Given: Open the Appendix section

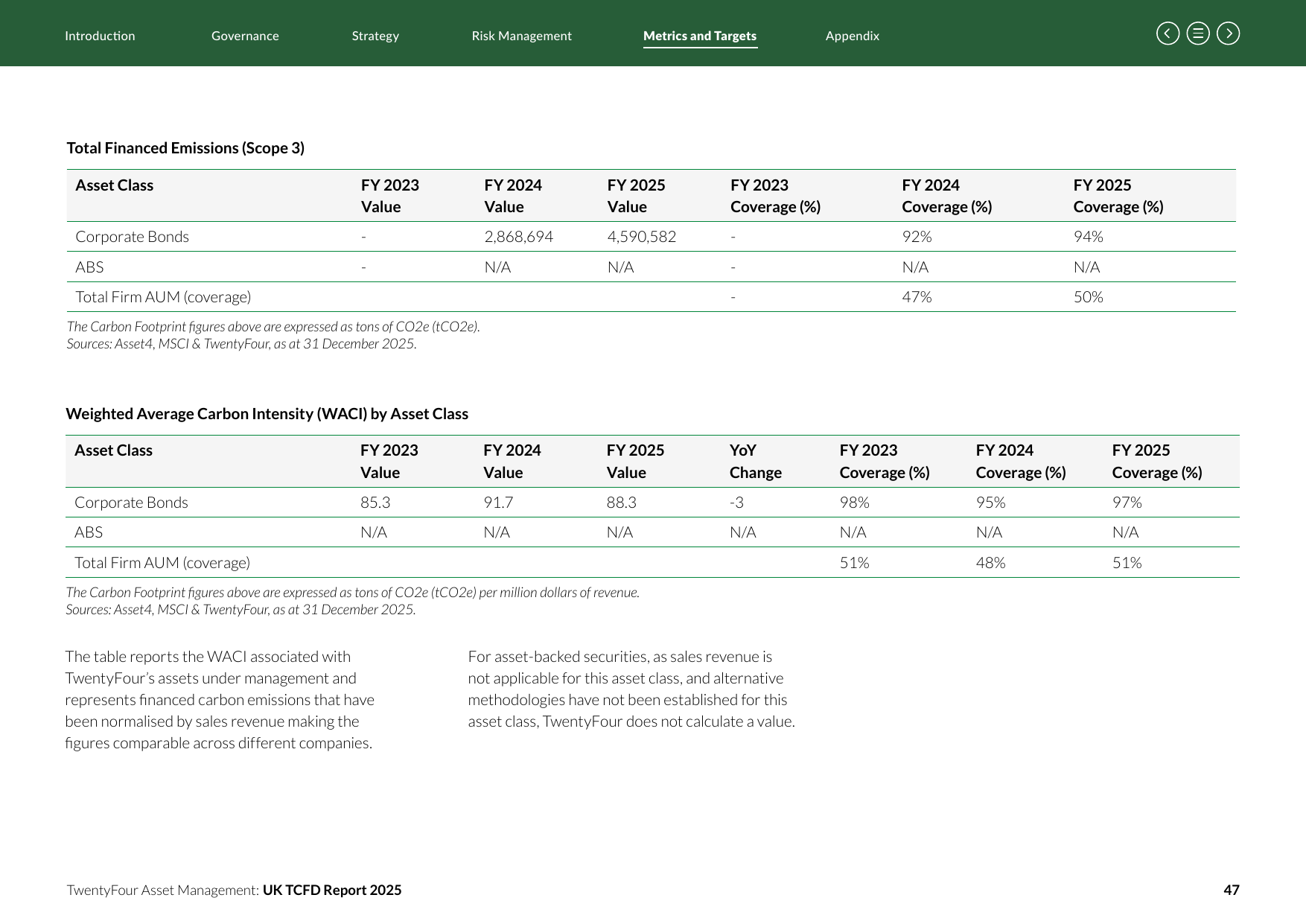Looking at the screenshot, I should (x=853, y=36).
